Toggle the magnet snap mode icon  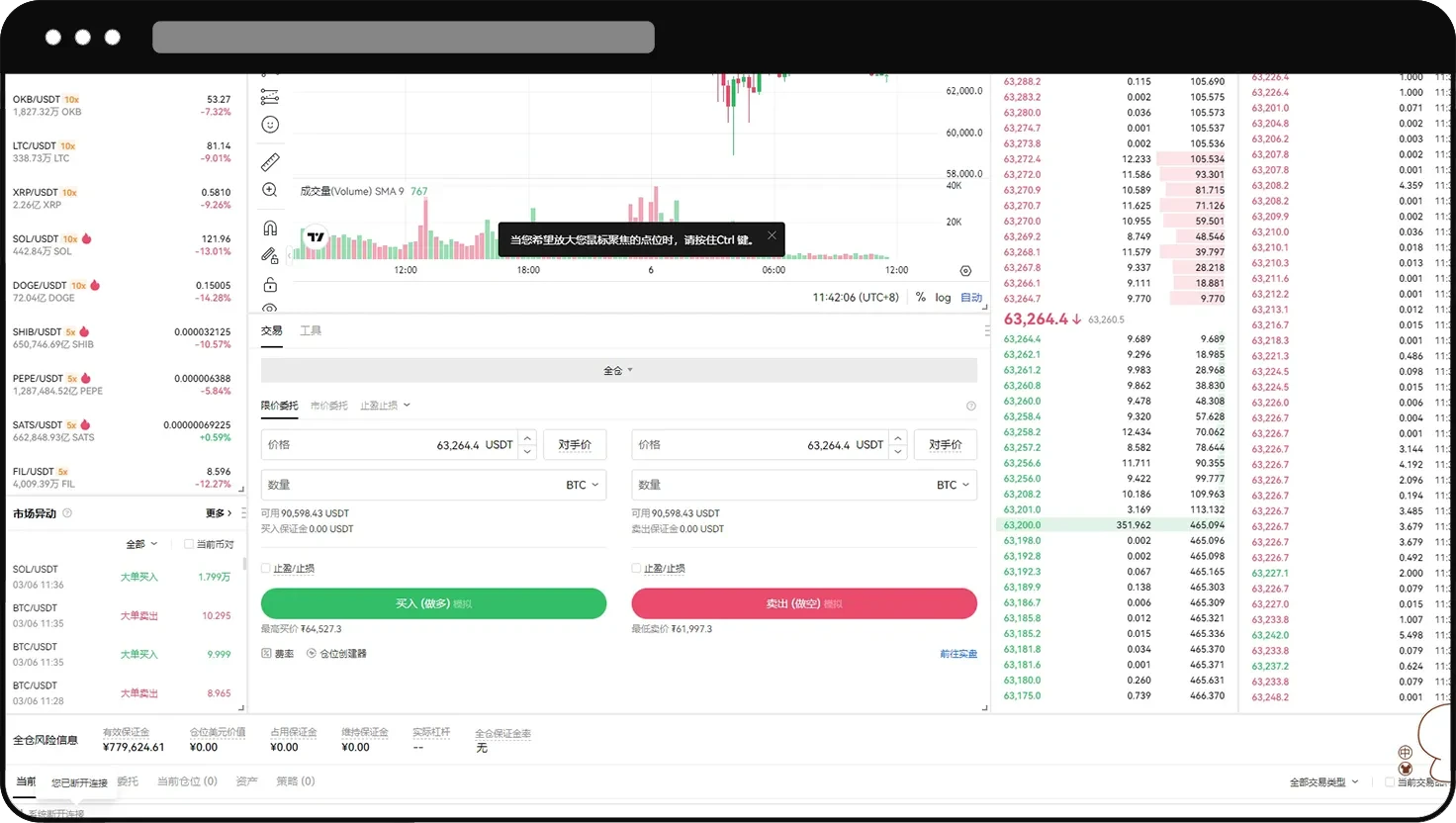[270, 229]
